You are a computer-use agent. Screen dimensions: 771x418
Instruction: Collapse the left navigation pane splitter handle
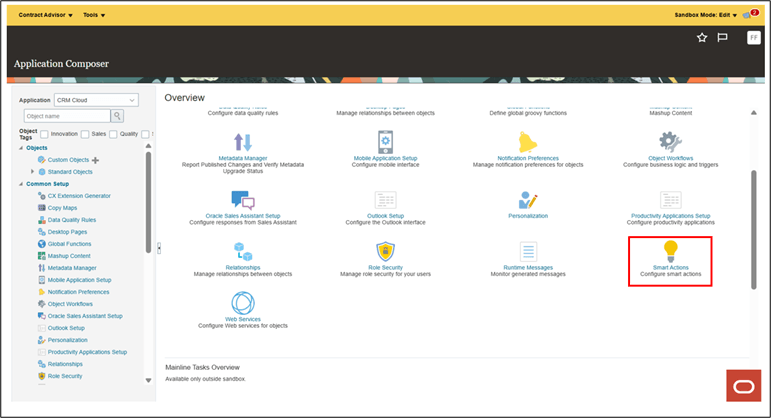pyautogui.click(x=159, y=248)
